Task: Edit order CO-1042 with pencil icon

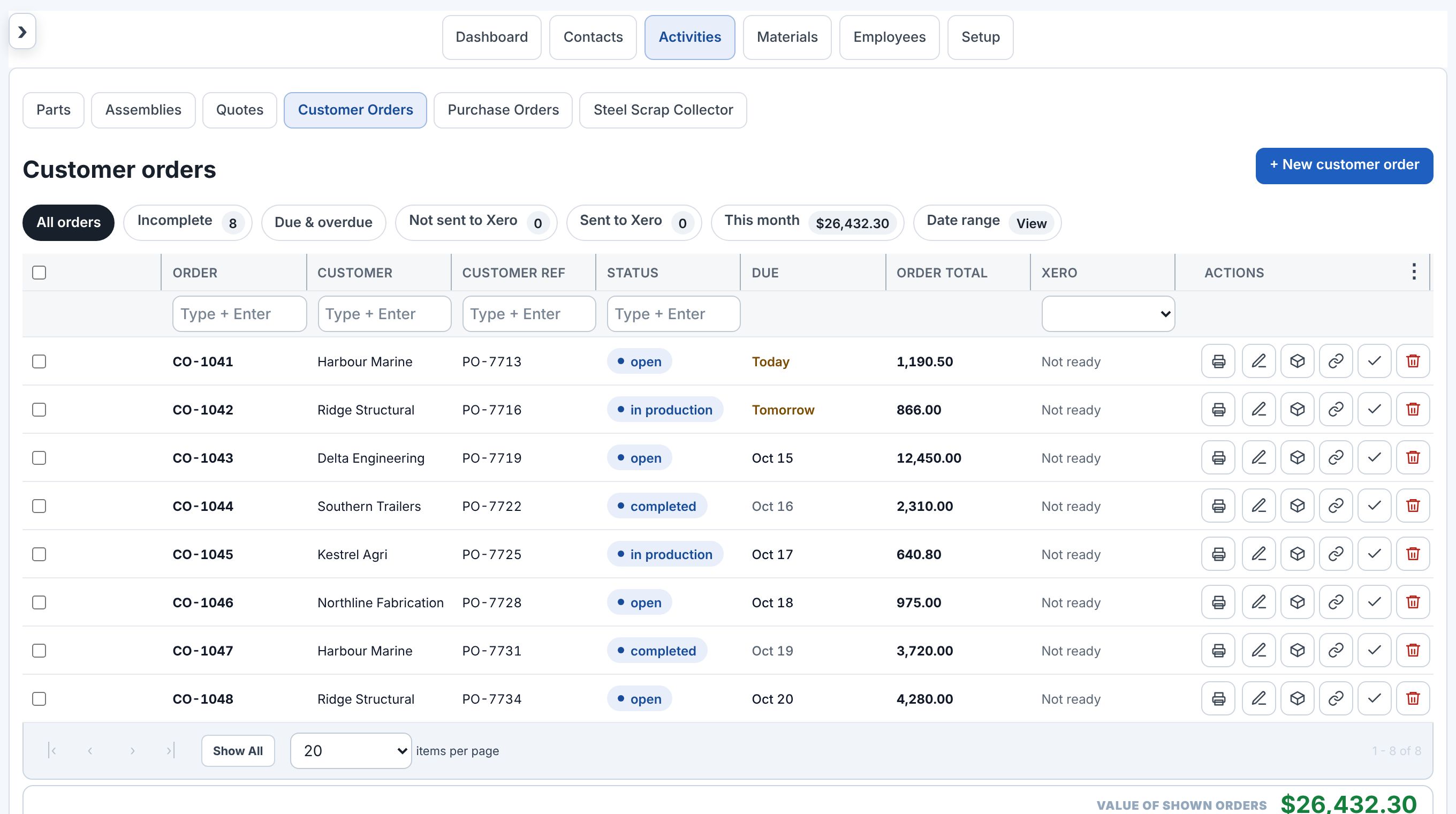Action: pos(1258,409)
